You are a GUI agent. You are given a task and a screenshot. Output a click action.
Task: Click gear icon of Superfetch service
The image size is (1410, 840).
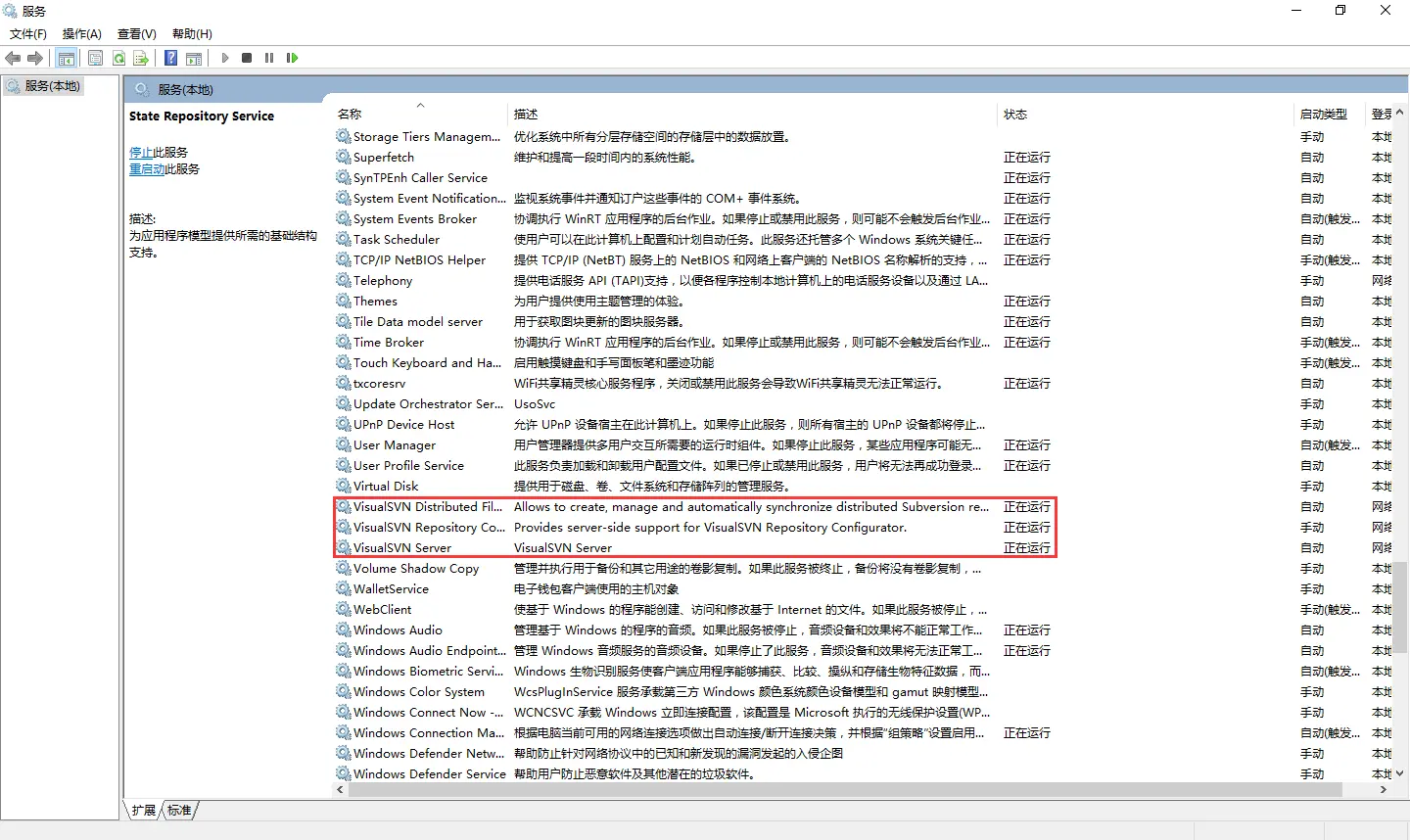[343, 157]
